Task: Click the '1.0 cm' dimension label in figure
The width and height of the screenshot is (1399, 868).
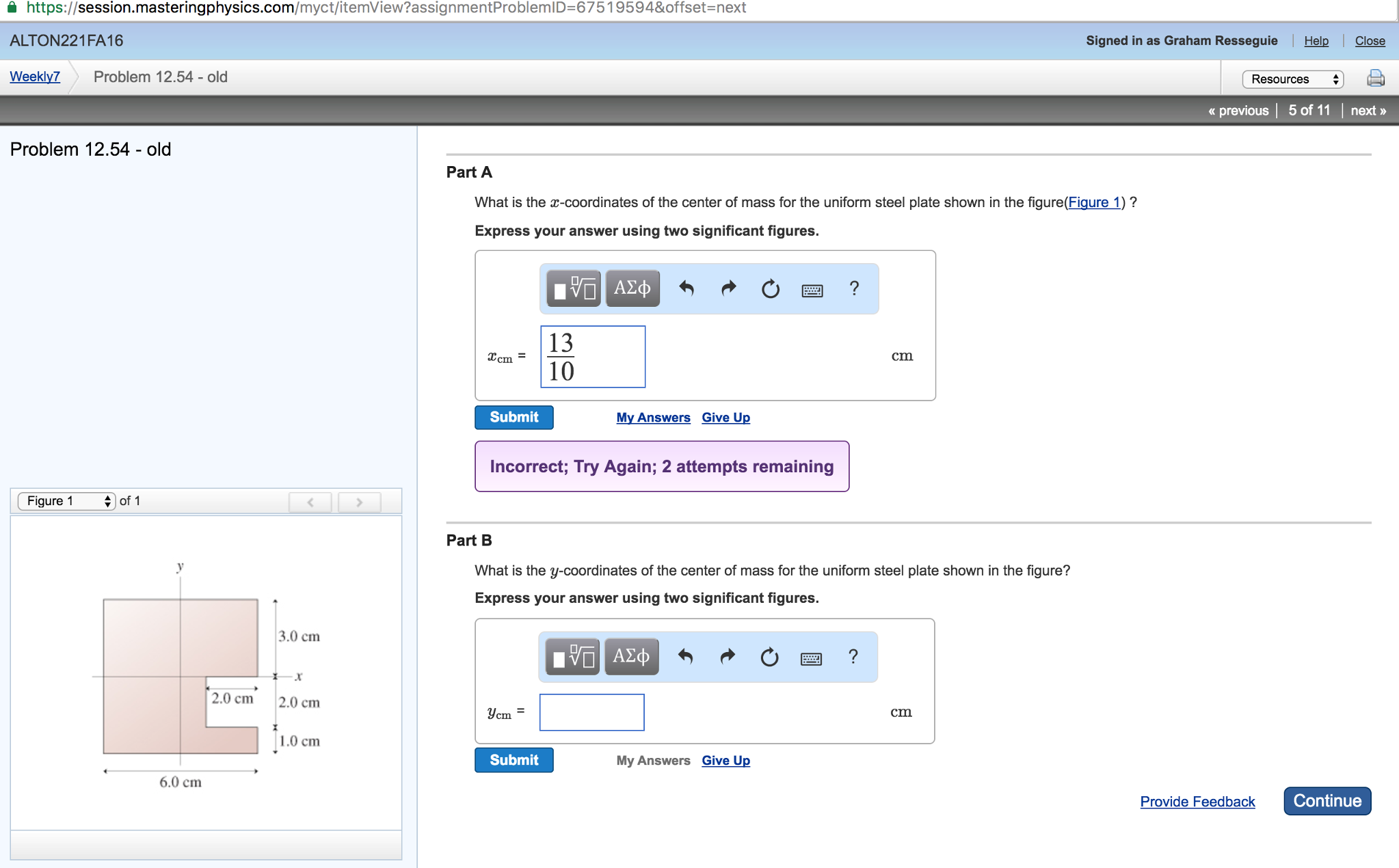Action: [x=299, y=742]
